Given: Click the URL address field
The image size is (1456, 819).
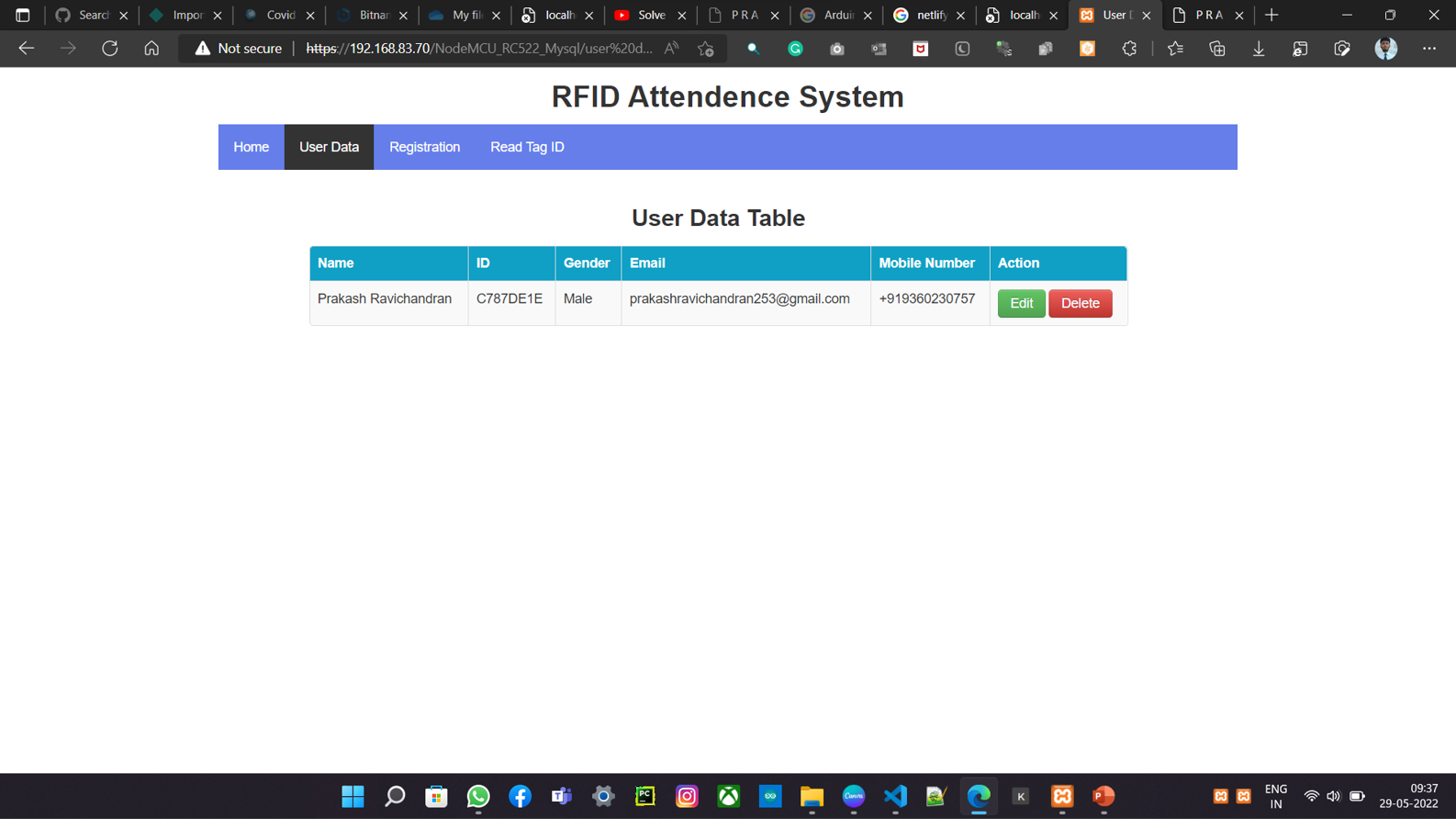Looking at the screenshot, I should (x=478, y=49).
